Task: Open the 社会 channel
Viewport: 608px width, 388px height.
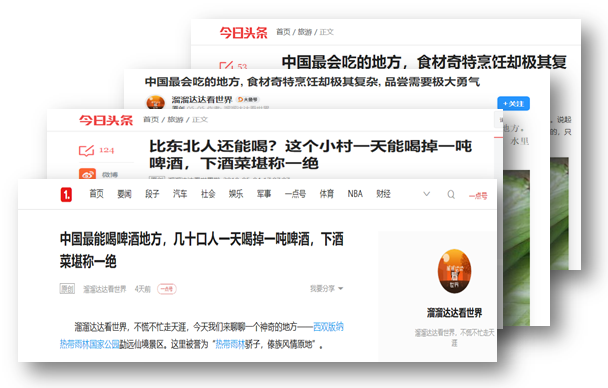Action: pyautogui.click(x=208, y=194)
